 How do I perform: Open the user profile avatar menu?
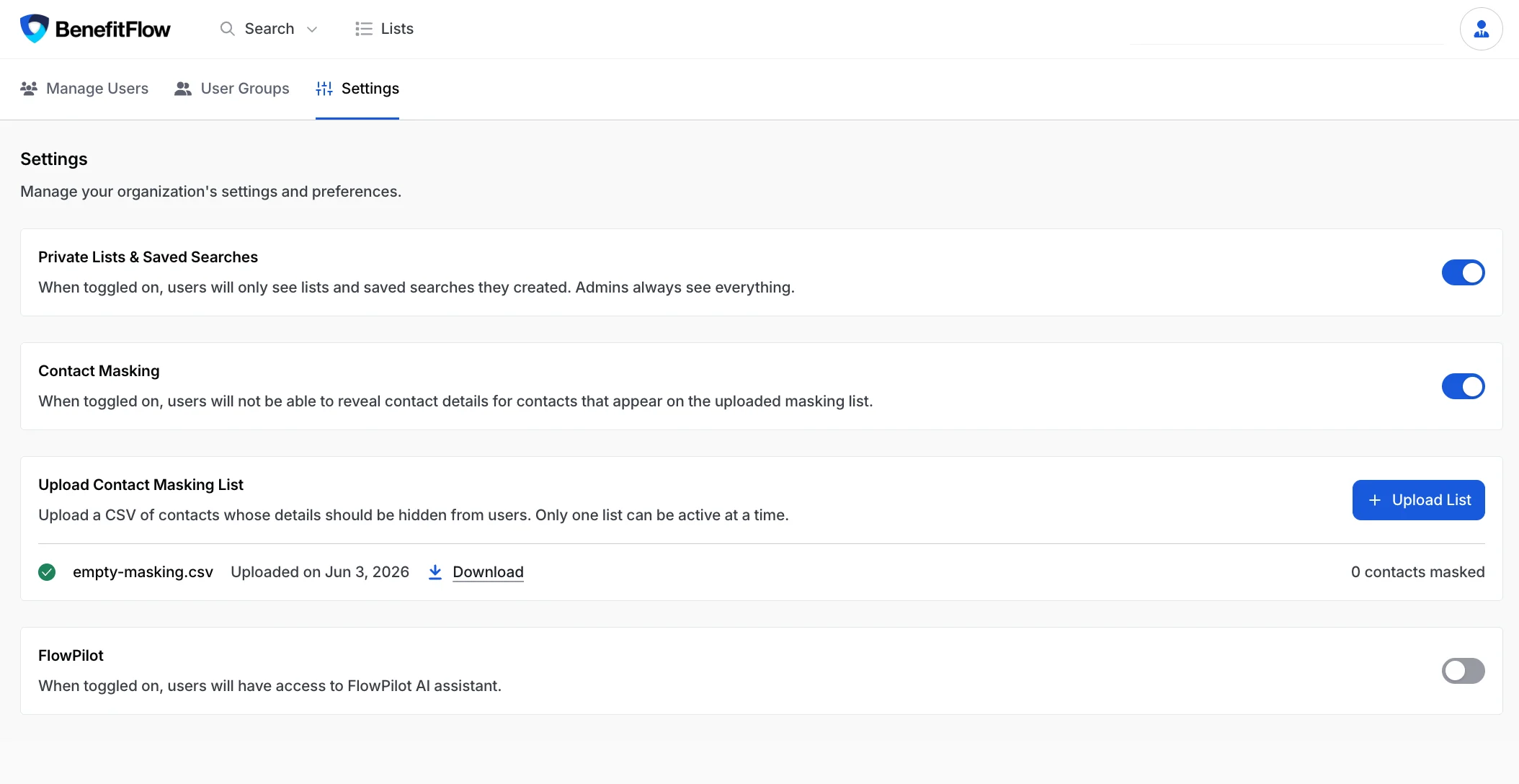pyautogui.click(x=1481, y=29)
